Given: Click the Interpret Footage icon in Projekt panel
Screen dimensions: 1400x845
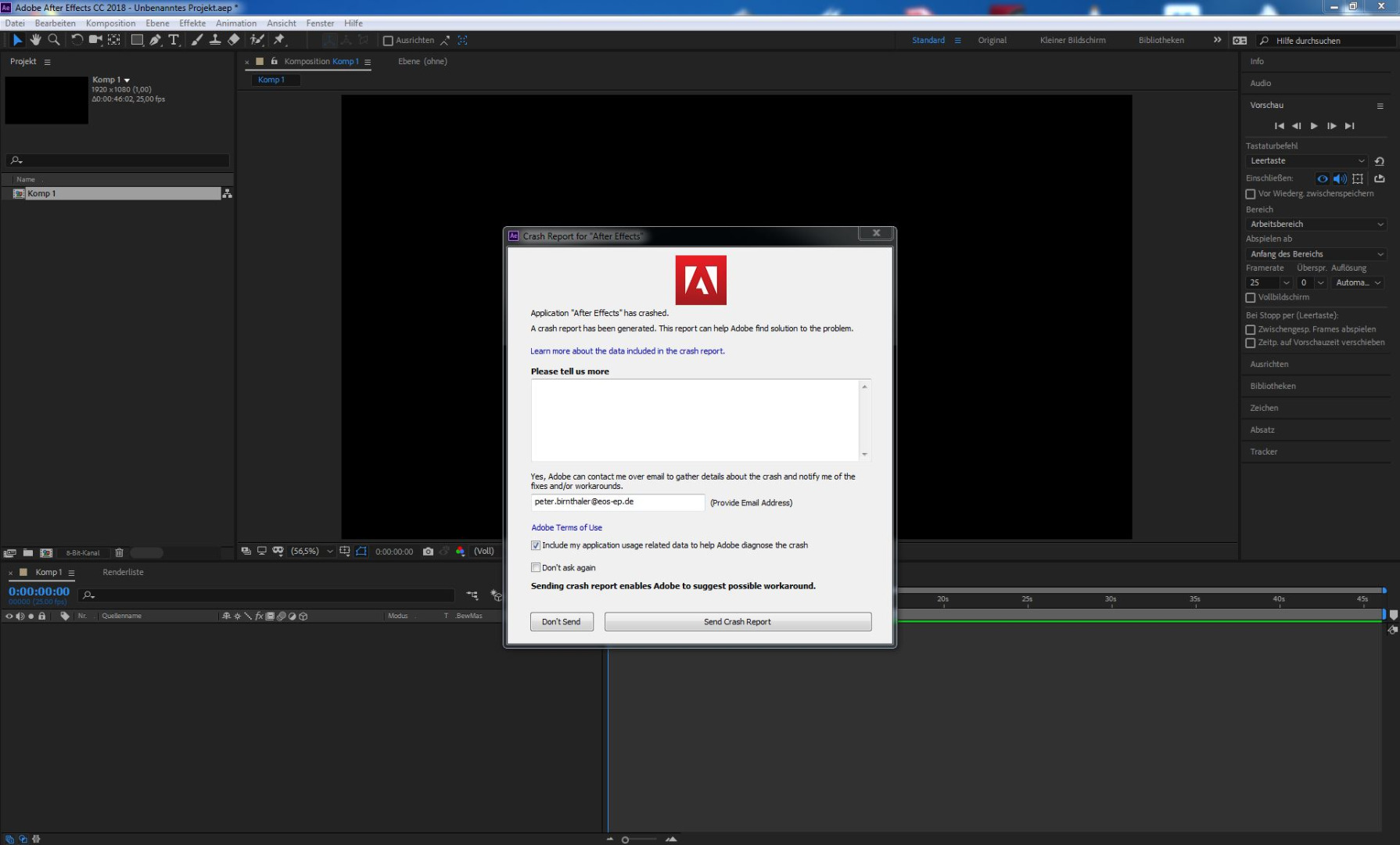Looking at the screenshot, I should (10, 552).
